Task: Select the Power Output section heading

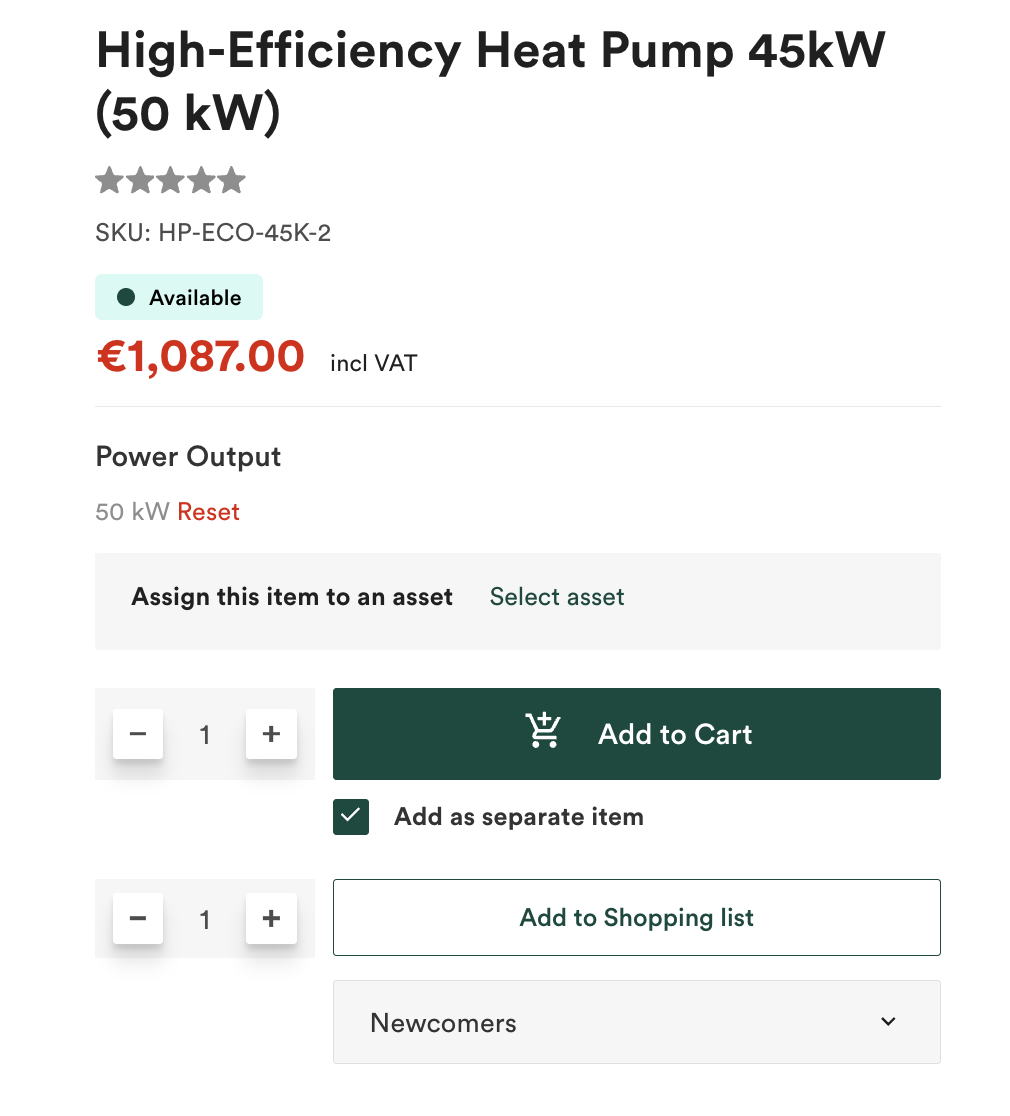Action: pos(188,456)
